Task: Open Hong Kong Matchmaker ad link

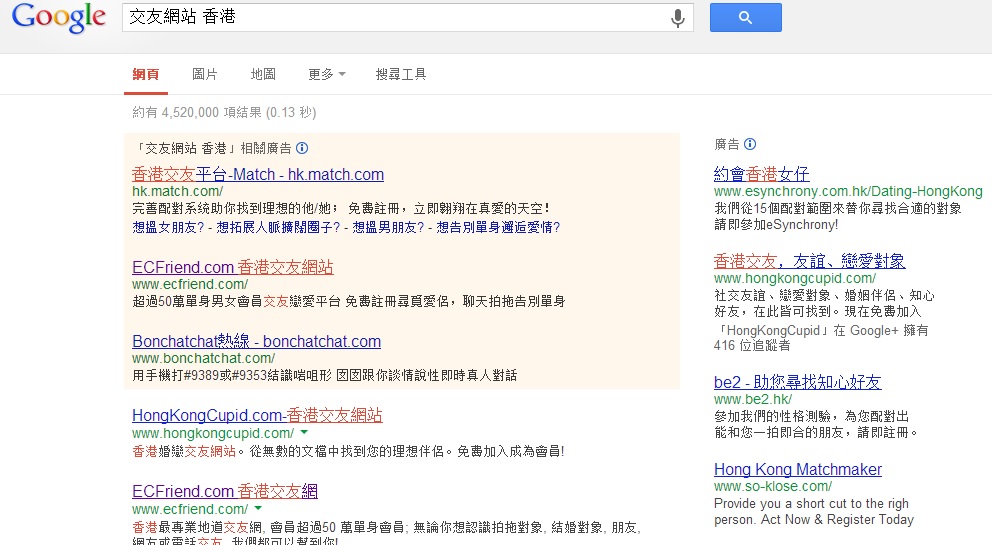Action: tap(797, 469)
